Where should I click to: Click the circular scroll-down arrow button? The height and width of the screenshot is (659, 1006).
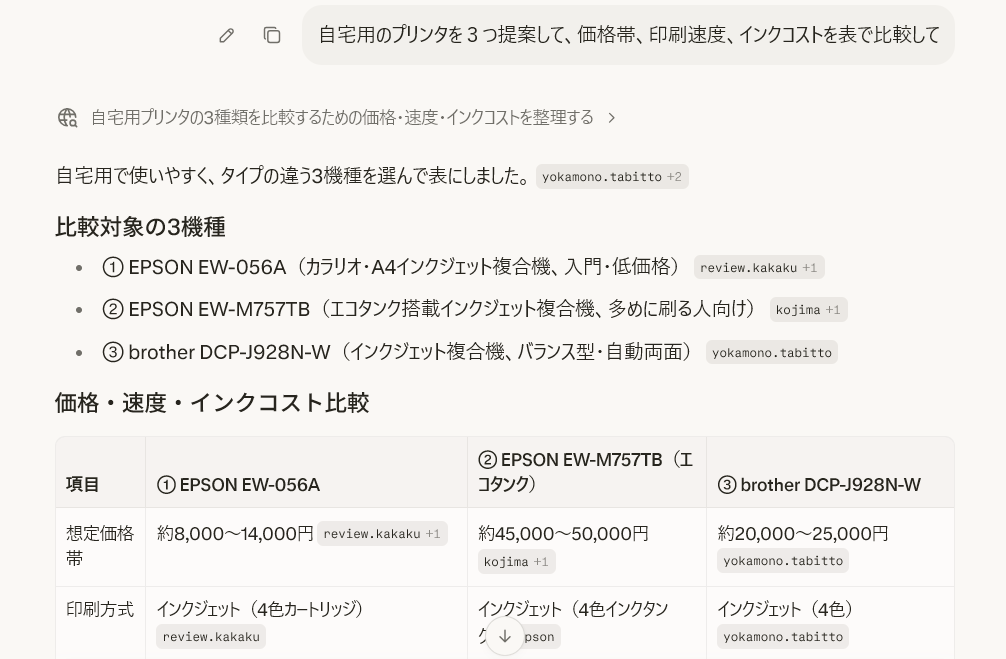click(x=505, y=635)
